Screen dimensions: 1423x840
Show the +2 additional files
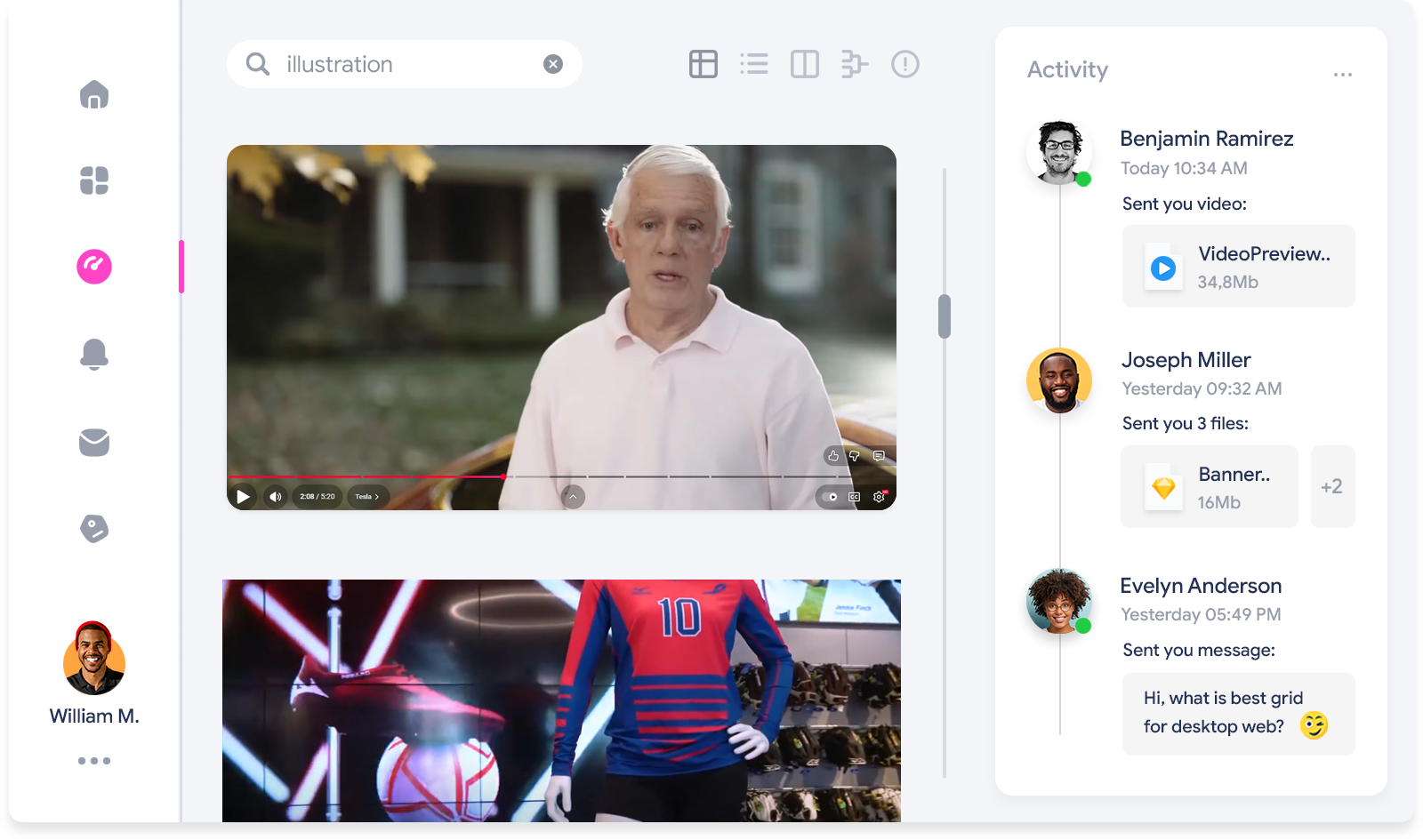pyautogui.click(x=1332, y=487)
